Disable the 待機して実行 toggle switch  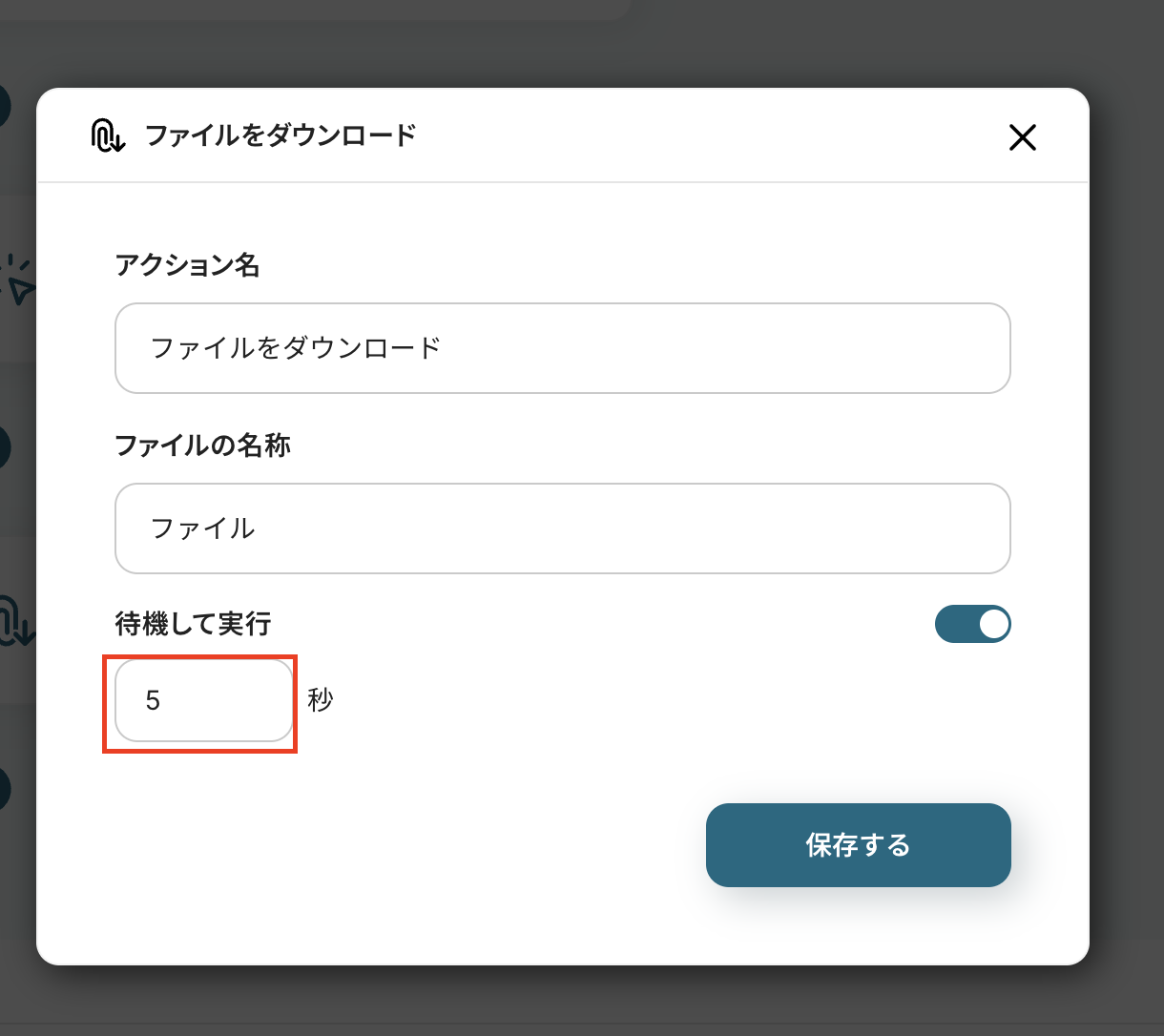click(x=972, y=624)
